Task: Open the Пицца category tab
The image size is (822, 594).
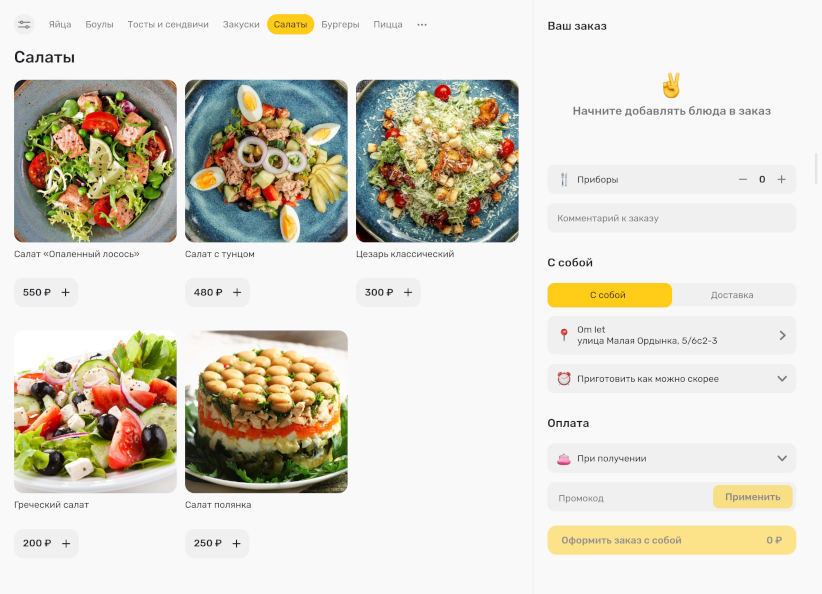Action: click(388, 25)
